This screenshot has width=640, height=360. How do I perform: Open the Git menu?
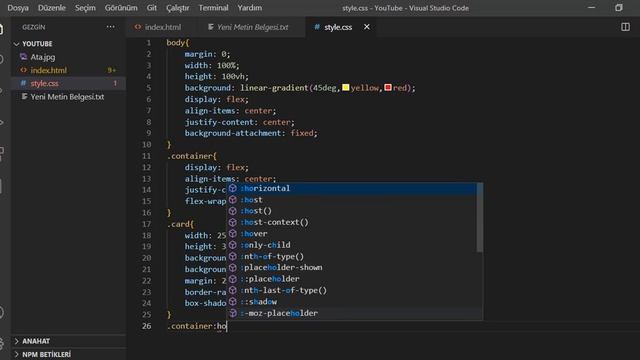click(x=152, y=8)
